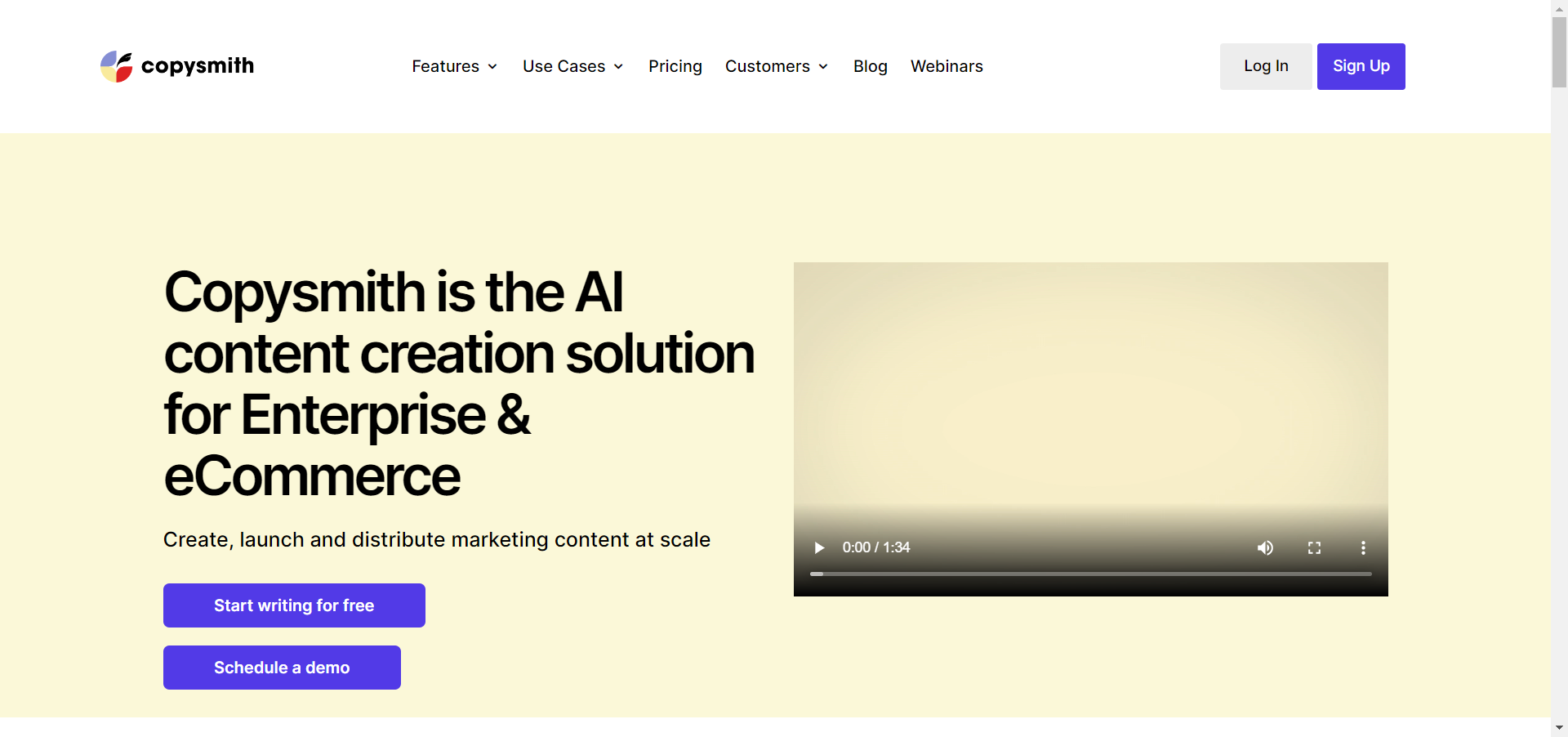Expand the Features dropdown chevron

coord(492,67)
